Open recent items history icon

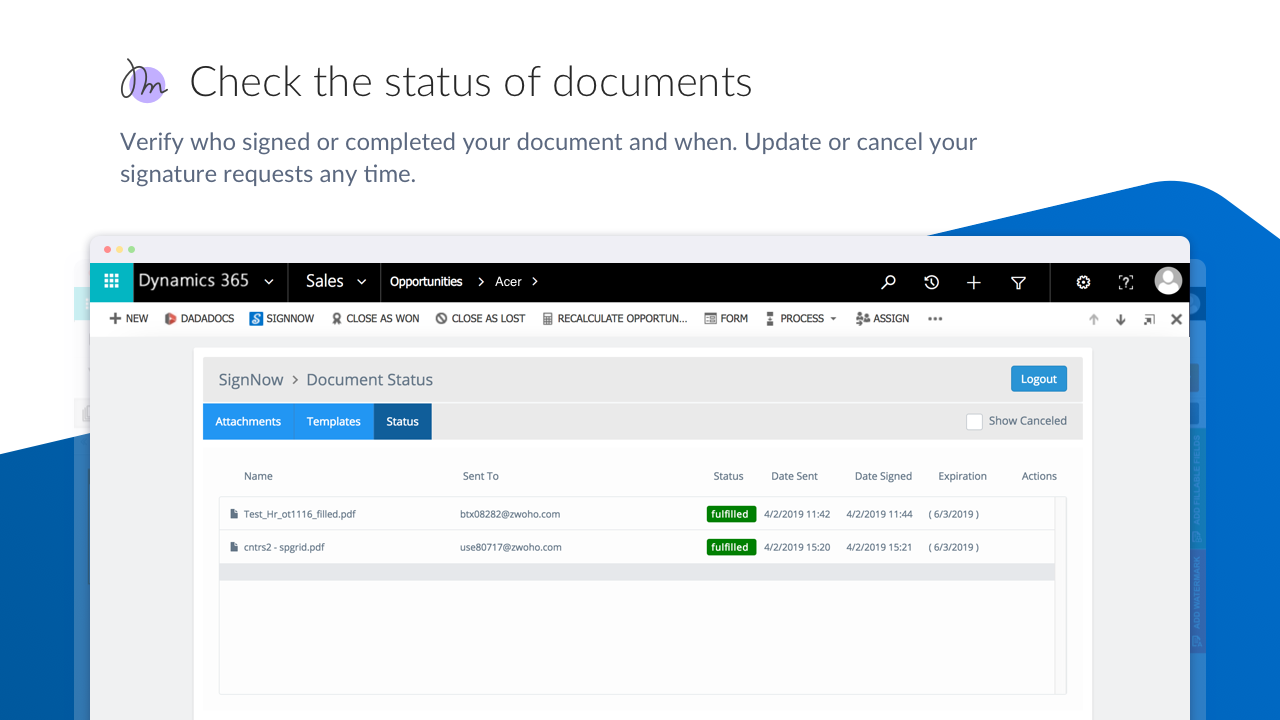[x=931, y=283]
